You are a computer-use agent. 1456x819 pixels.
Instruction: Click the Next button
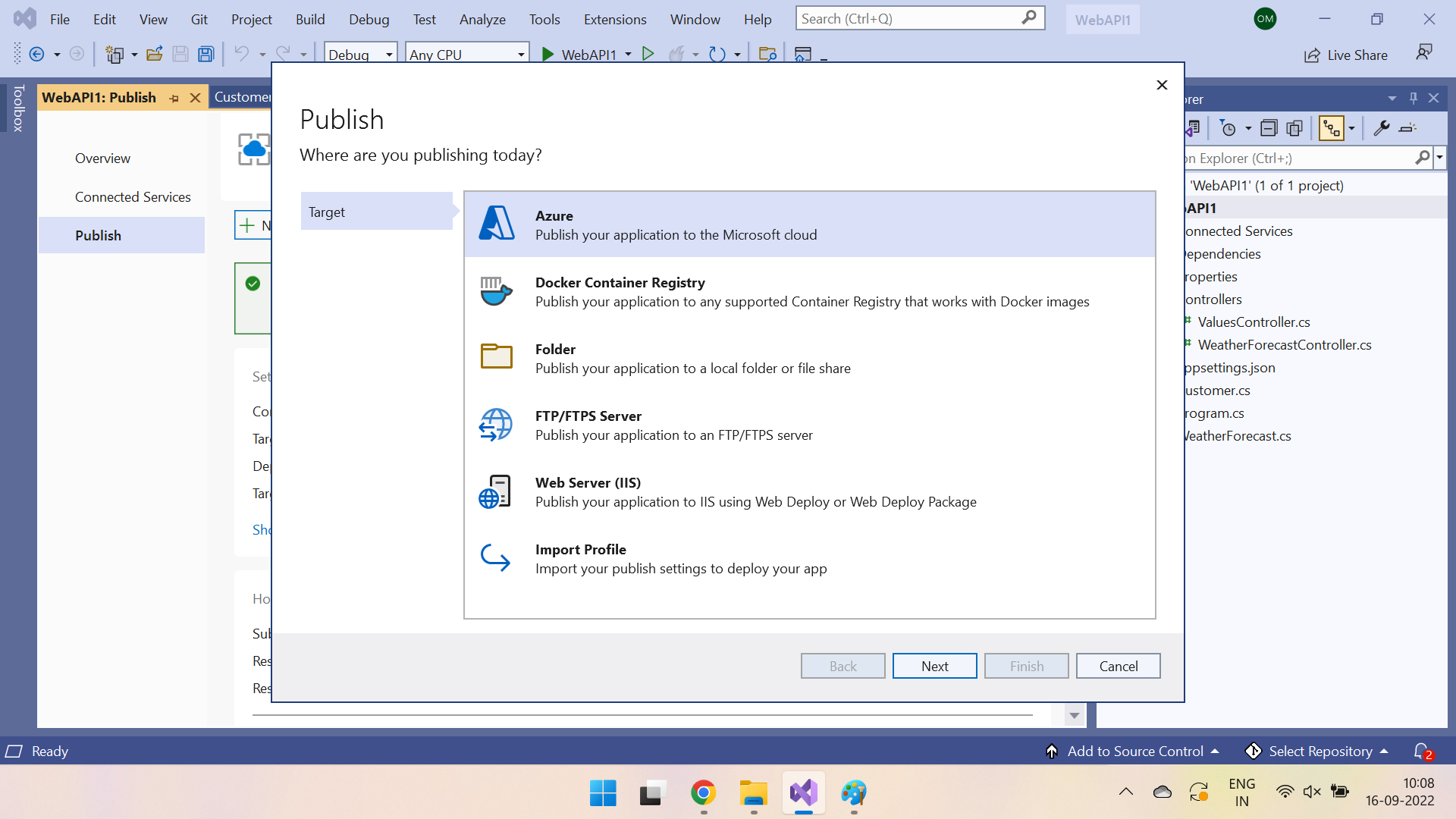(934, 666)
